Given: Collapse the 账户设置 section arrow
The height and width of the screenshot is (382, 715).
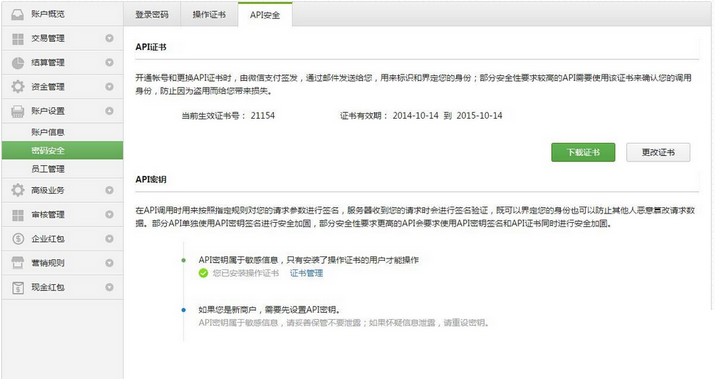Looking at the screenshot, I should pos(109,111).
